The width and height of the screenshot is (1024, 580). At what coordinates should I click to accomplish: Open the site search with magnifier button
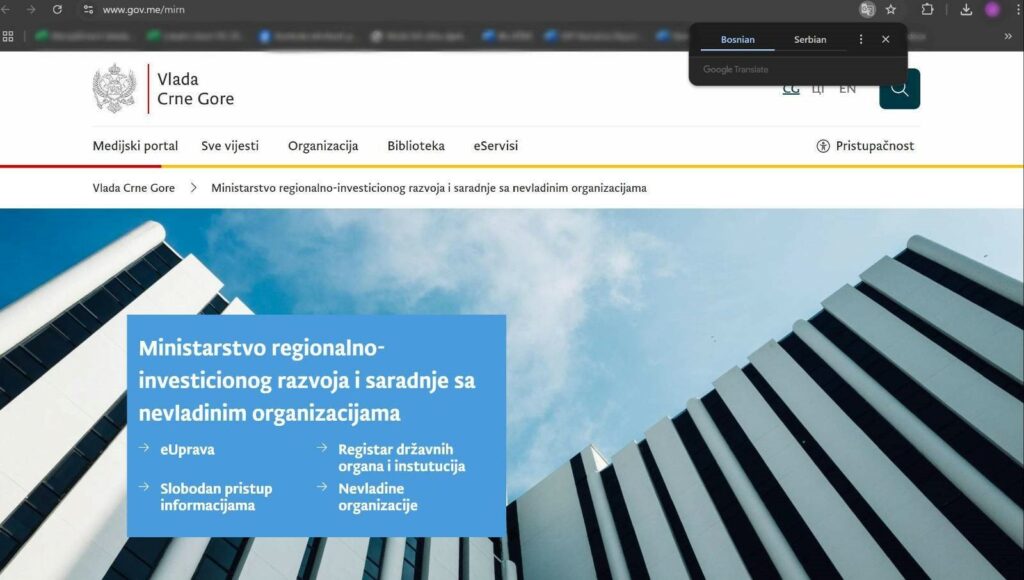tap(899, 89)
